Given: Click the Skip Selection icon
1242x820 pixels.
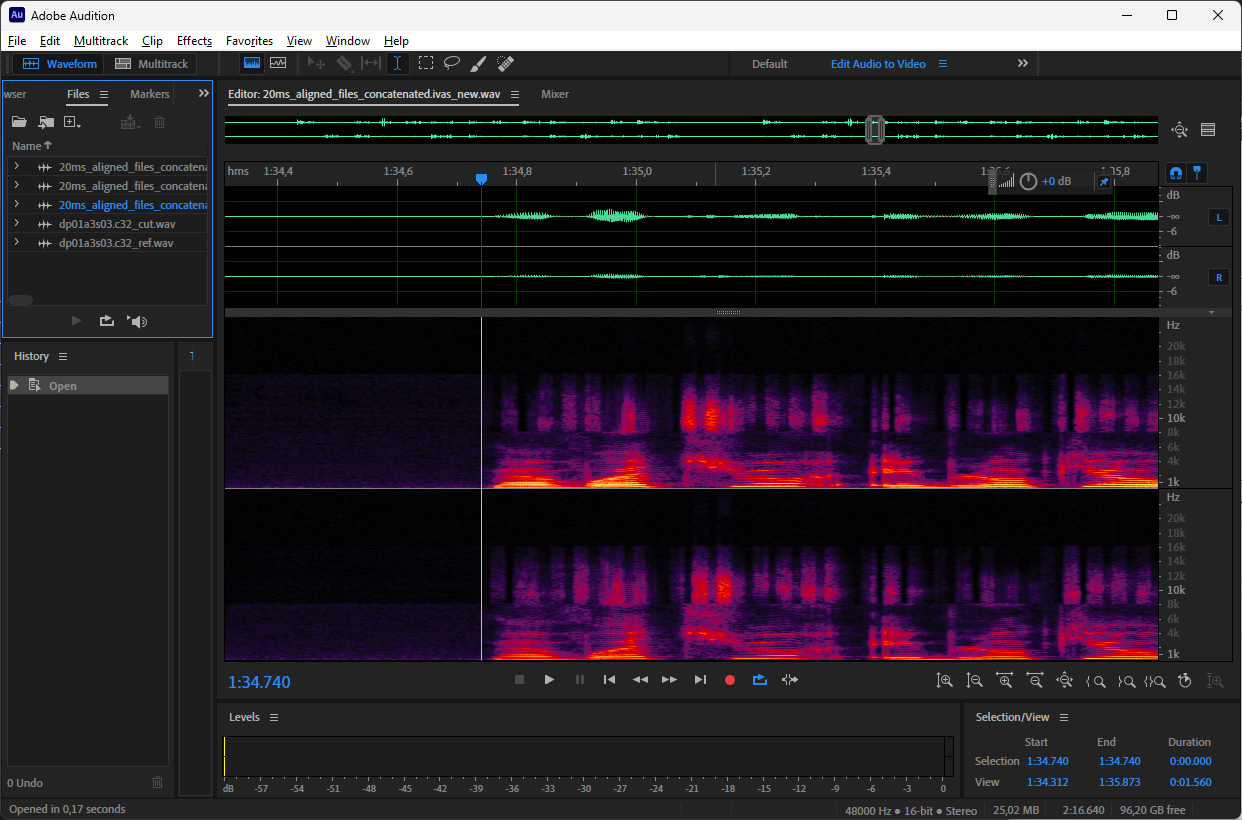Looking at the screenshot, I should [790, 680].
